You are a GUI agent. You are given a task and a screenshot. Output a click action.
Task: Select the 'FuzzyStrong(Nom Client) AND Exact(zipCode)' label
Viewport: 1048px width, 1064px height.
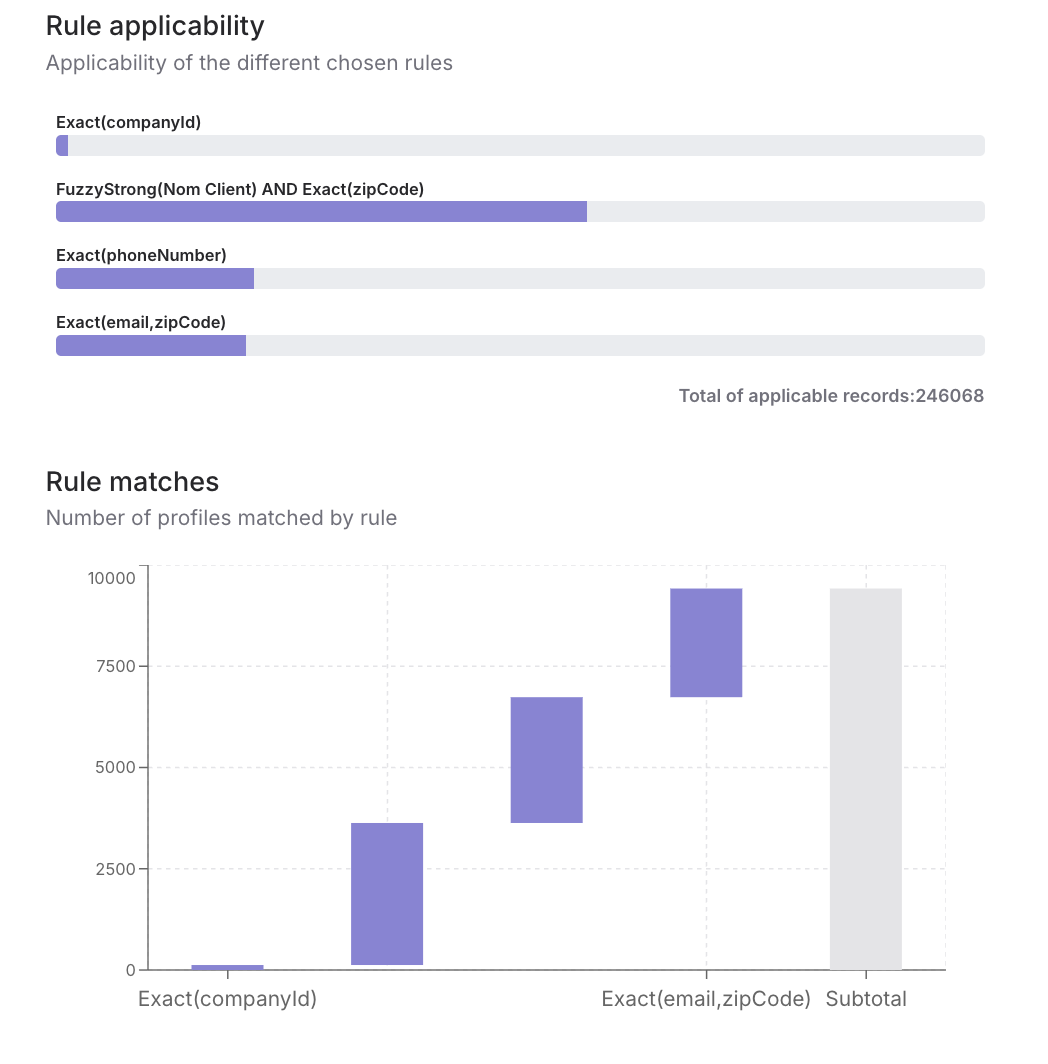tap(240, 189)
